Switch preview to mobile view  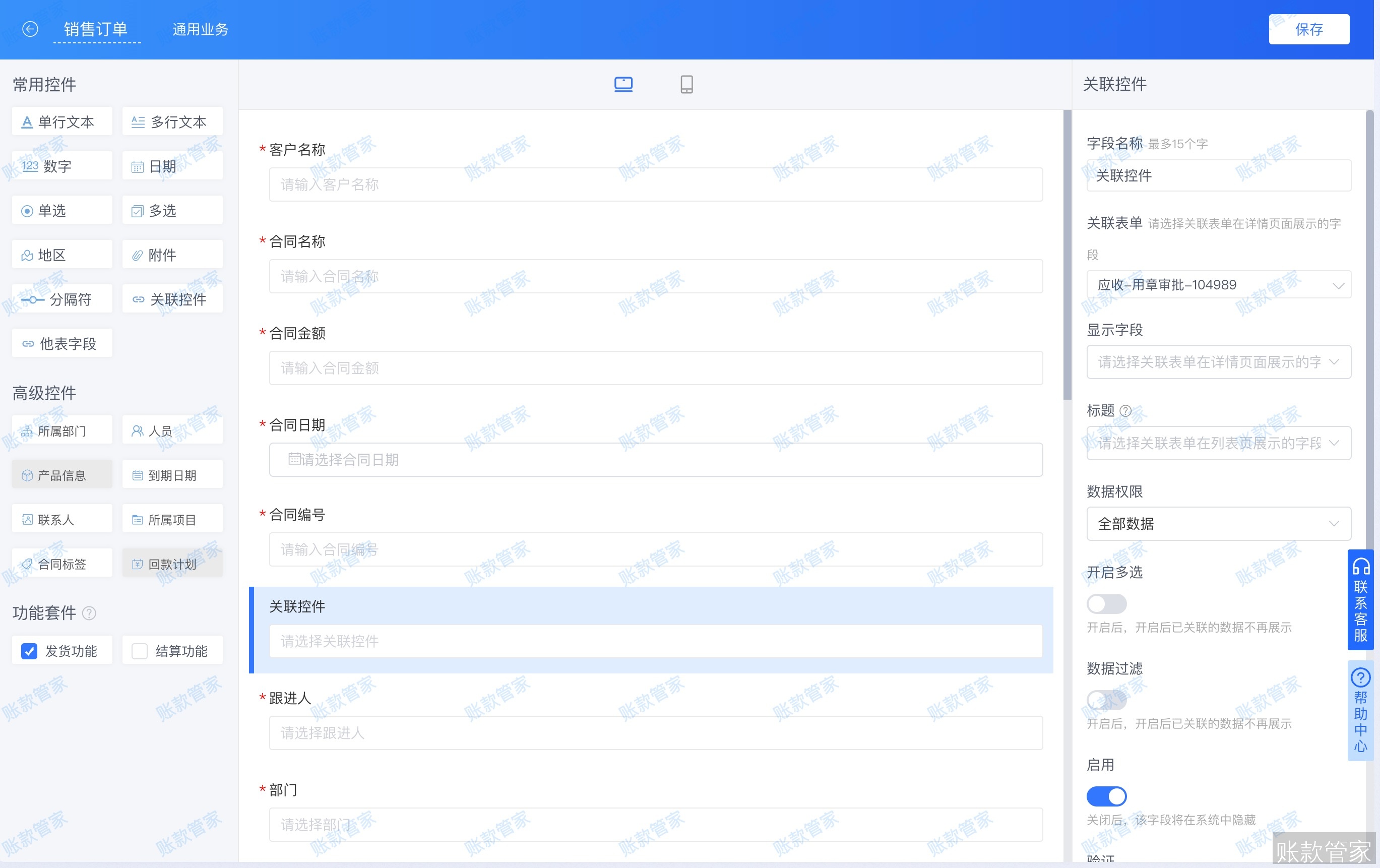pos(685,84)
